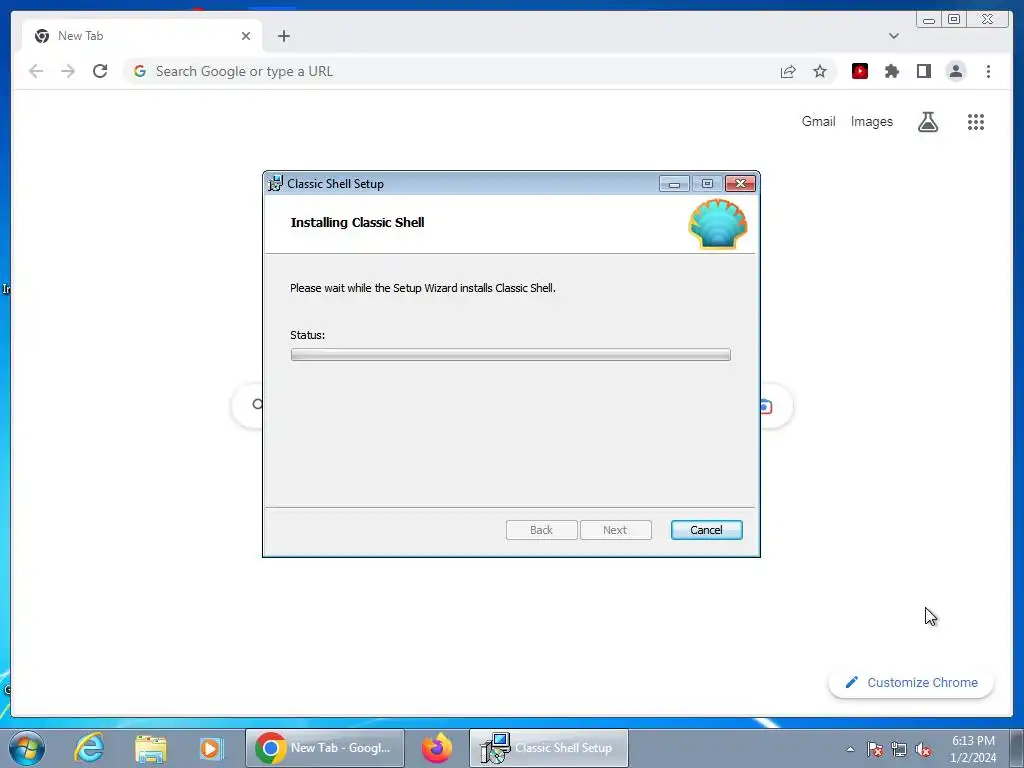
Task: Reload the Chrome page
Action: (100, 71)
